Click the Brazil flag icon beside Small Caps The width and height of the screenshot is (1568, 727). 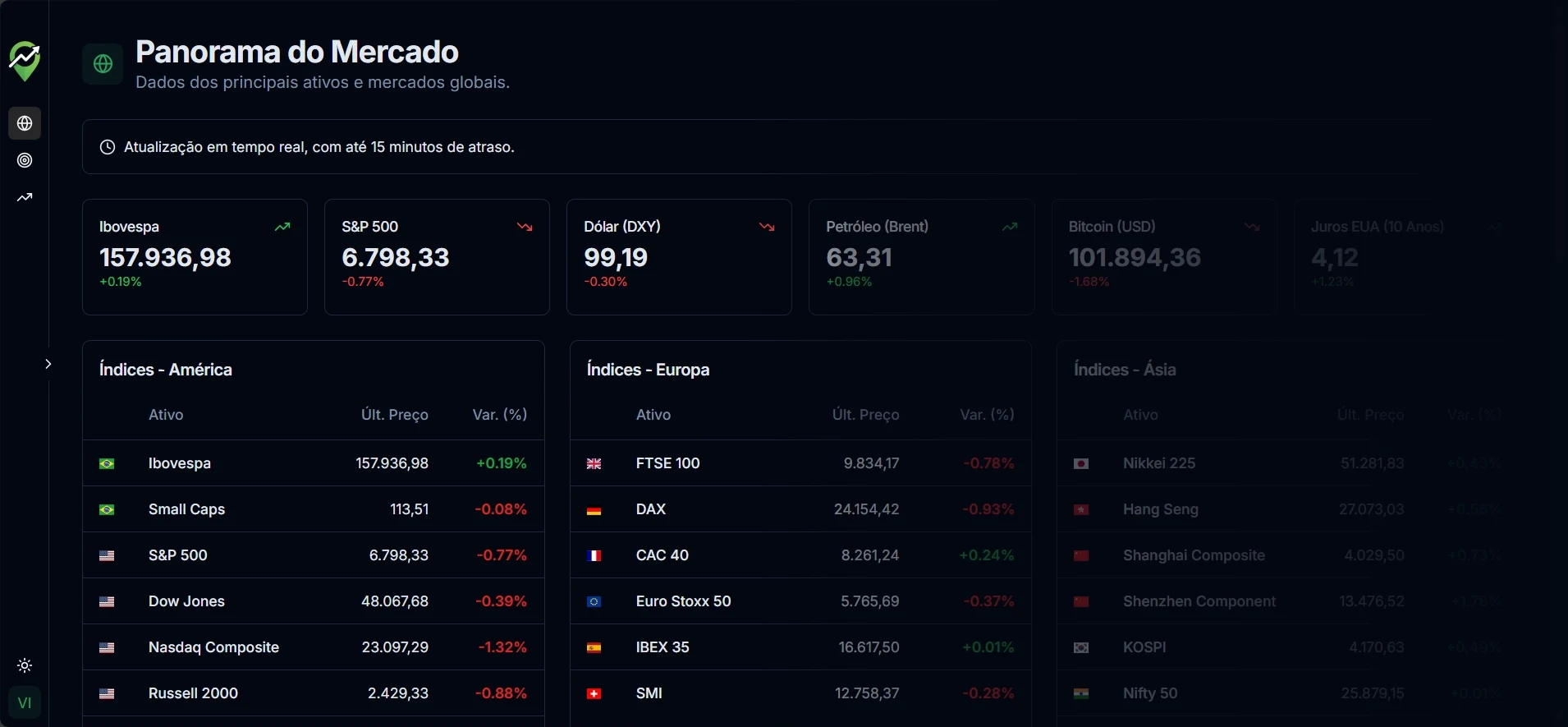[x=107, y=509]
